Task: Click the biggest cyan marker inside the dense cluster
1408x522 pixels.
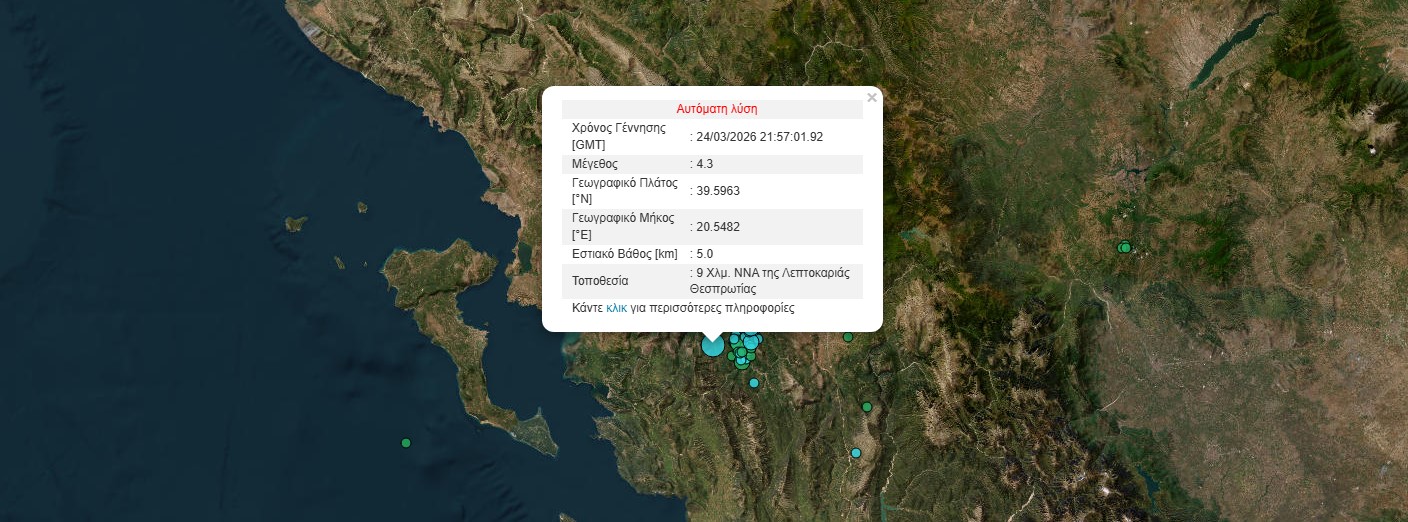Action: click(750, 342)
